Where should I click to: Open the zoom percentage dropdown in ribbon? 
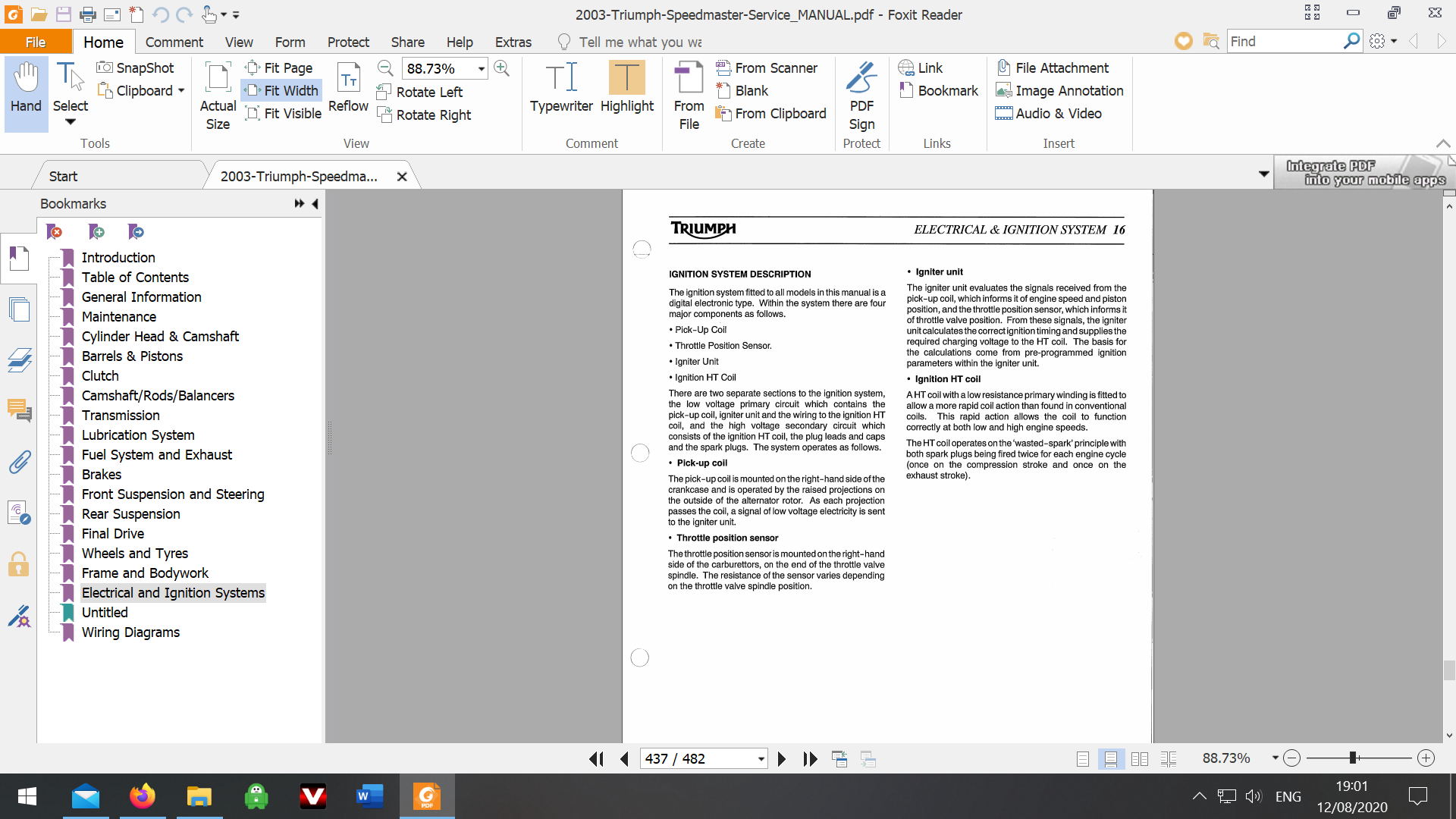[481, 68]
